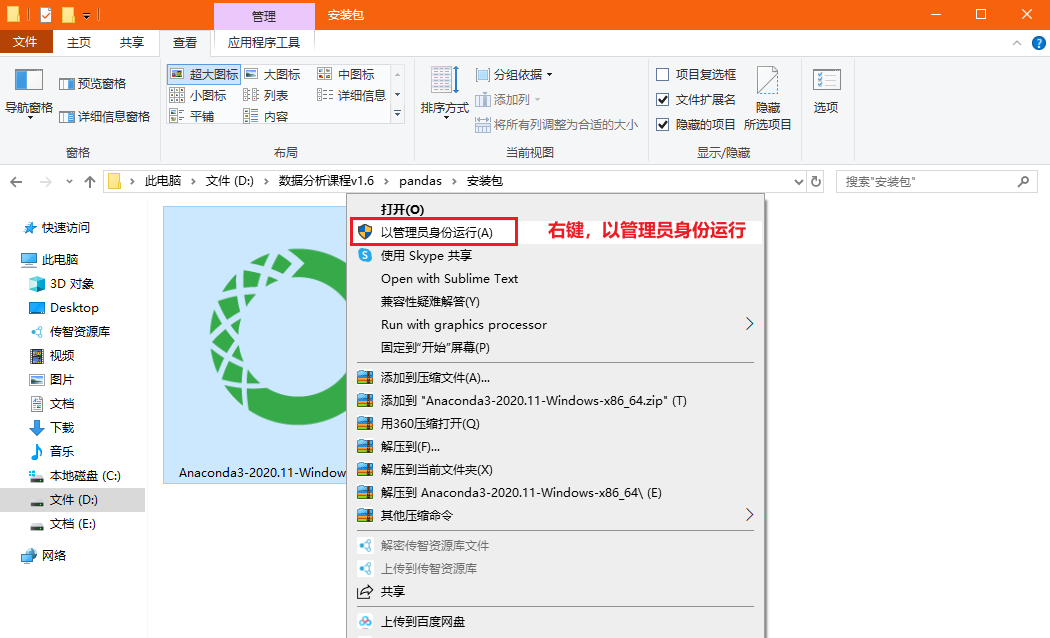Click search magnifier icon

(x=1023, y=181)
